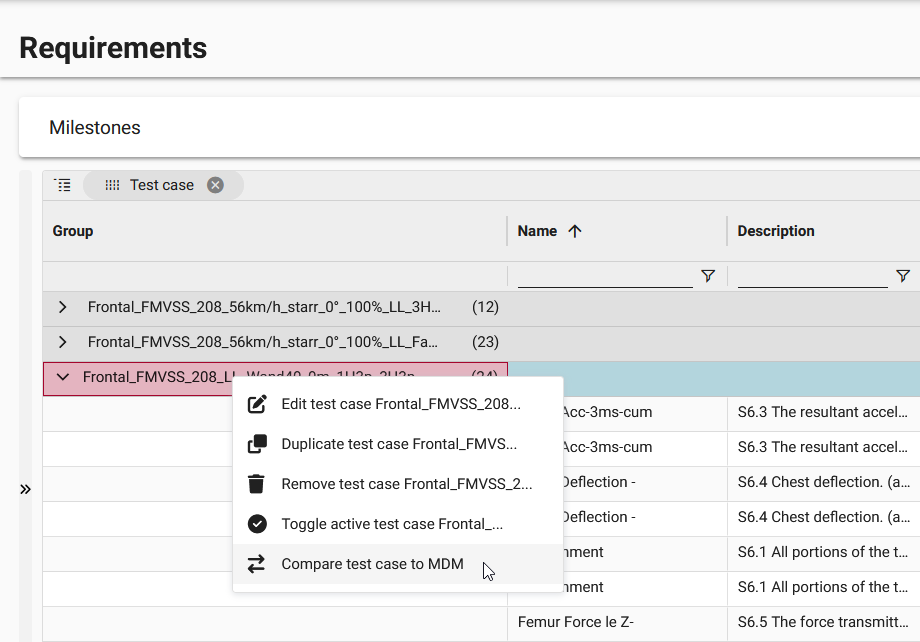Click the trash icon beside Remove test case

pyautogui.click(x=256, y=484)
